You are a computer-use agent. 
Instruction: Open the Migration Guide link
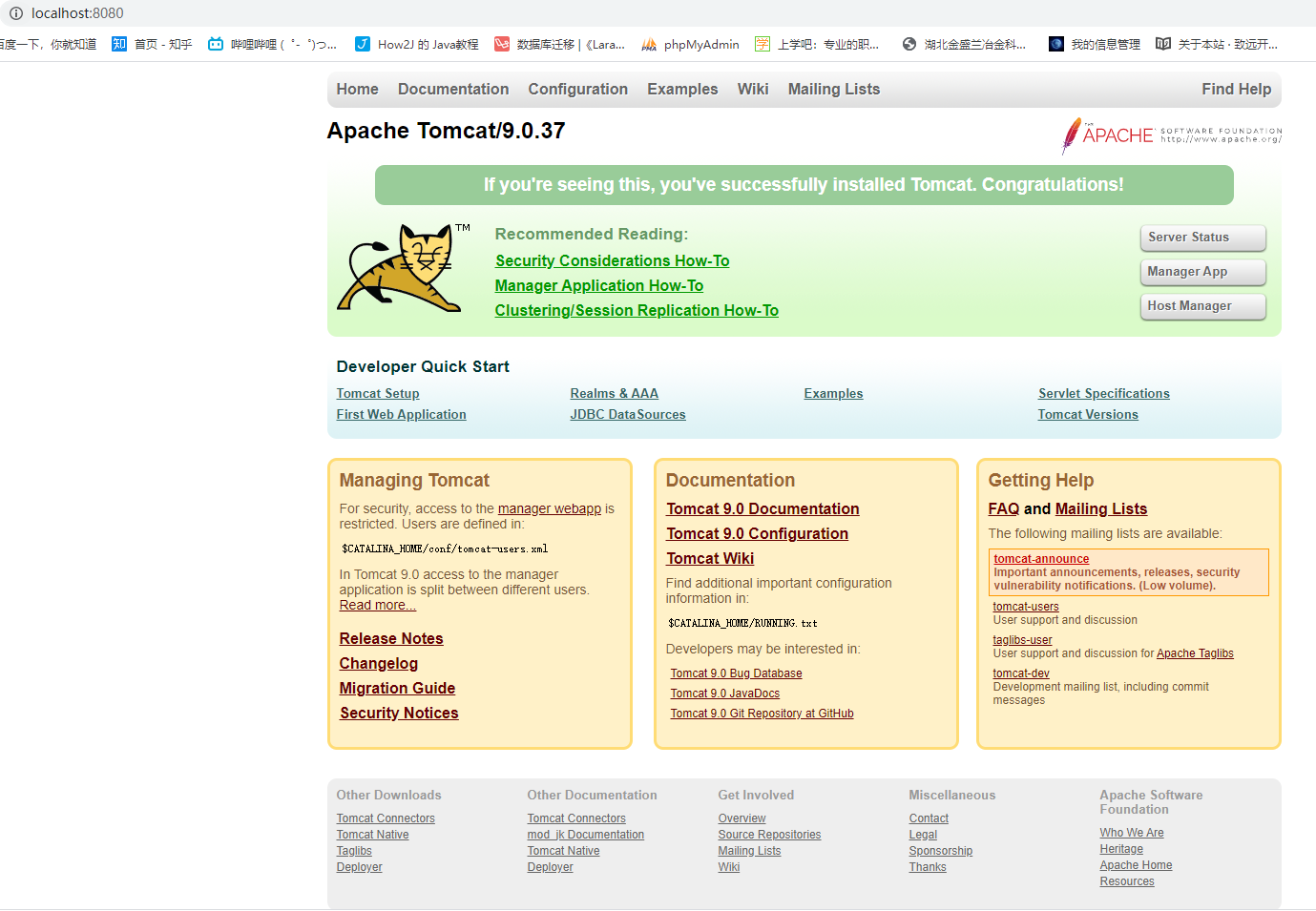click(x=397, y=688)
